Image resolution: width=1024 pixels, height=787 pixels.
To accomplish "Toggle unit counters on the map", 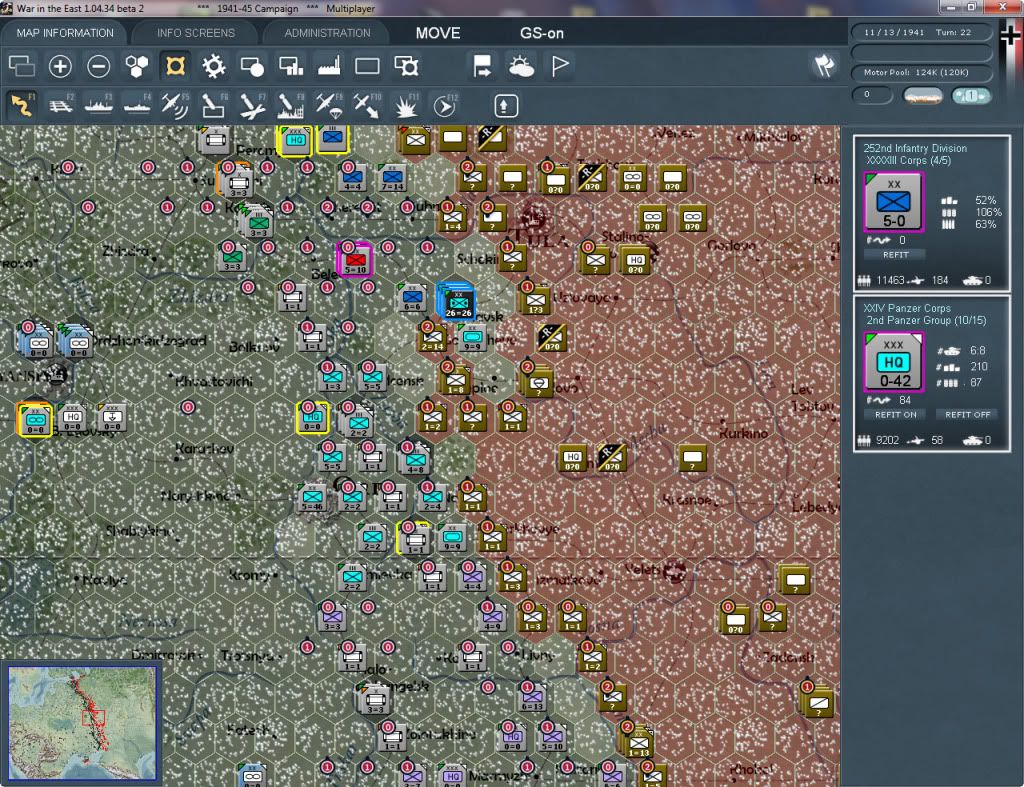I will pos(21,66).
